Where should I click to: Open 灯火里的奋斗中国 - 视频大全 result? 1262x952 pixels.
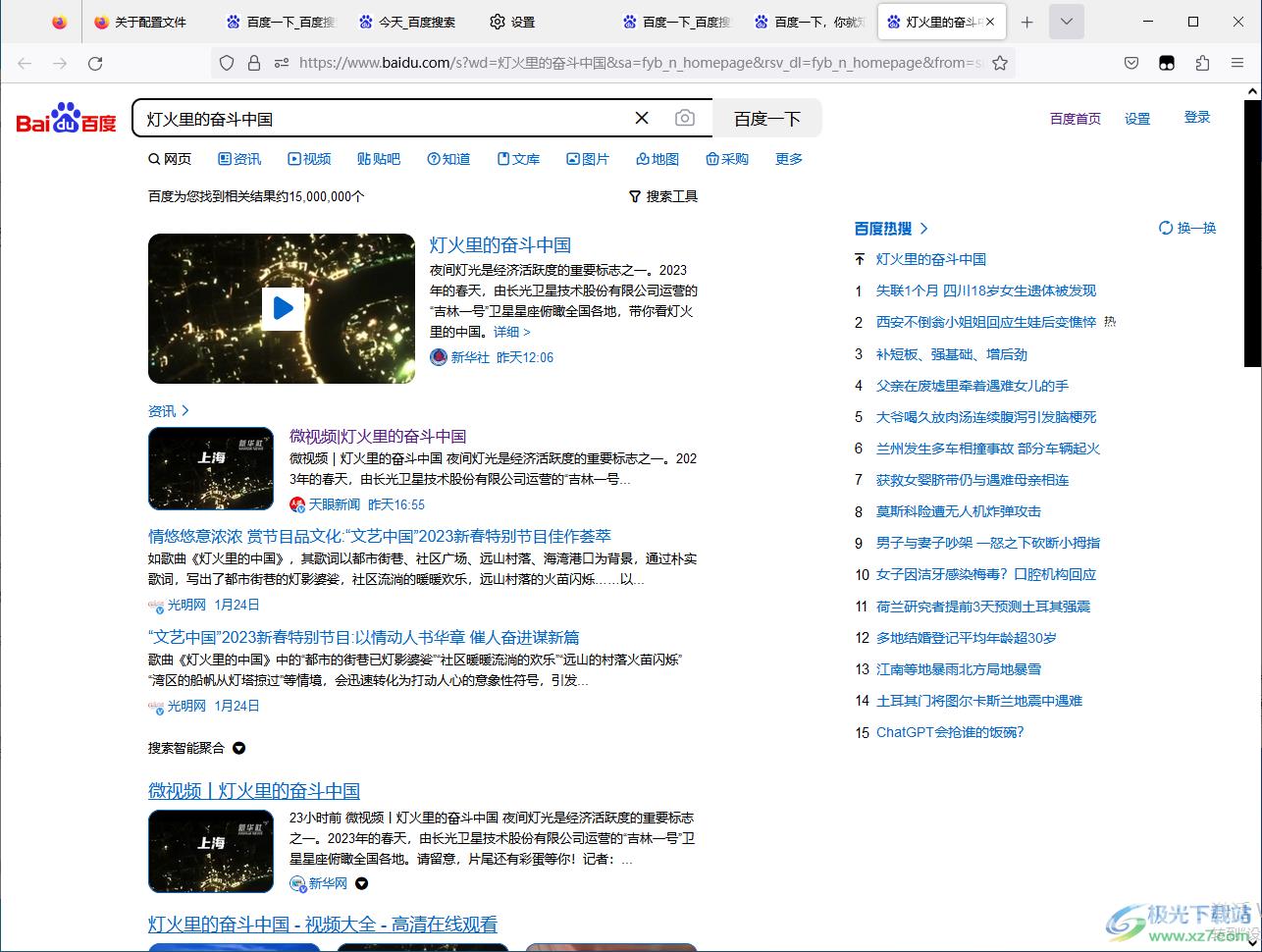tap(323, 925)
